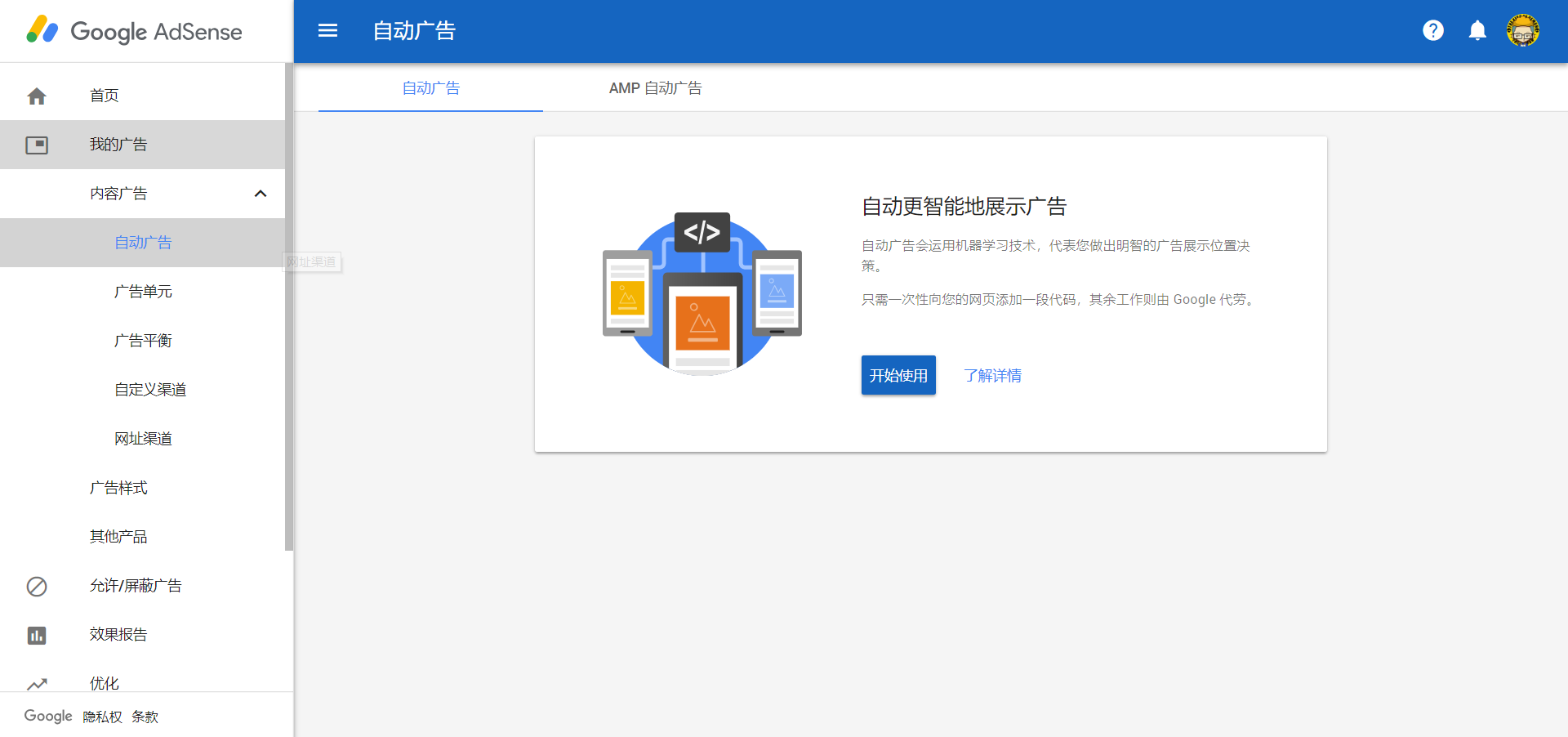Click the user profile avatar
The height and width of the screenshot is (737, 1568).
coord(1522,31)
